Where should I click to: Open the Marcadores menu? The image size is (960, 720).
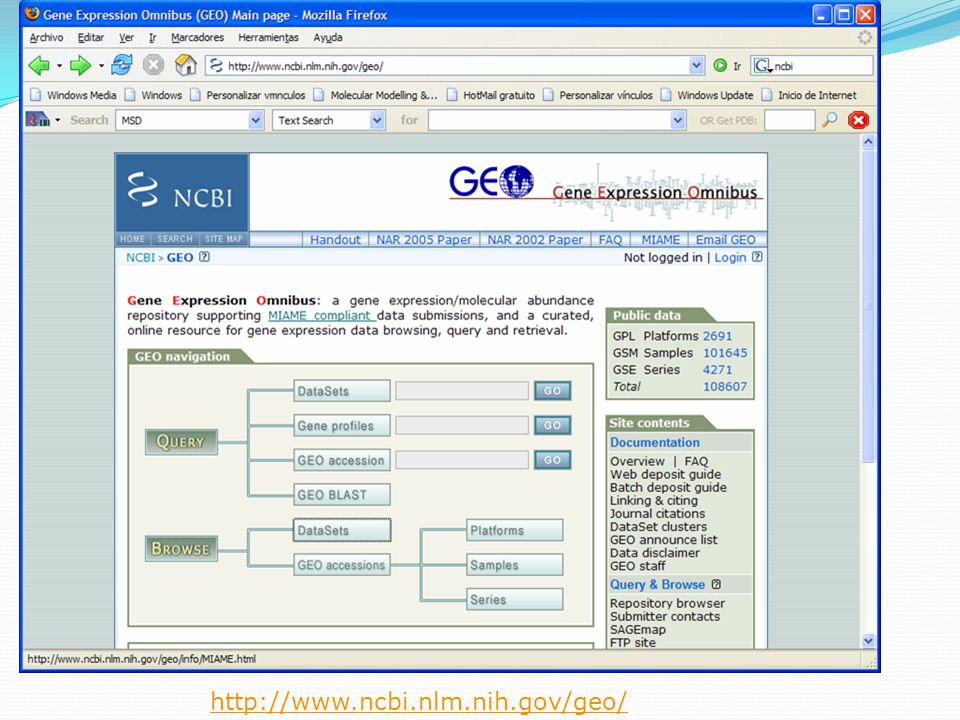(197, 37)
